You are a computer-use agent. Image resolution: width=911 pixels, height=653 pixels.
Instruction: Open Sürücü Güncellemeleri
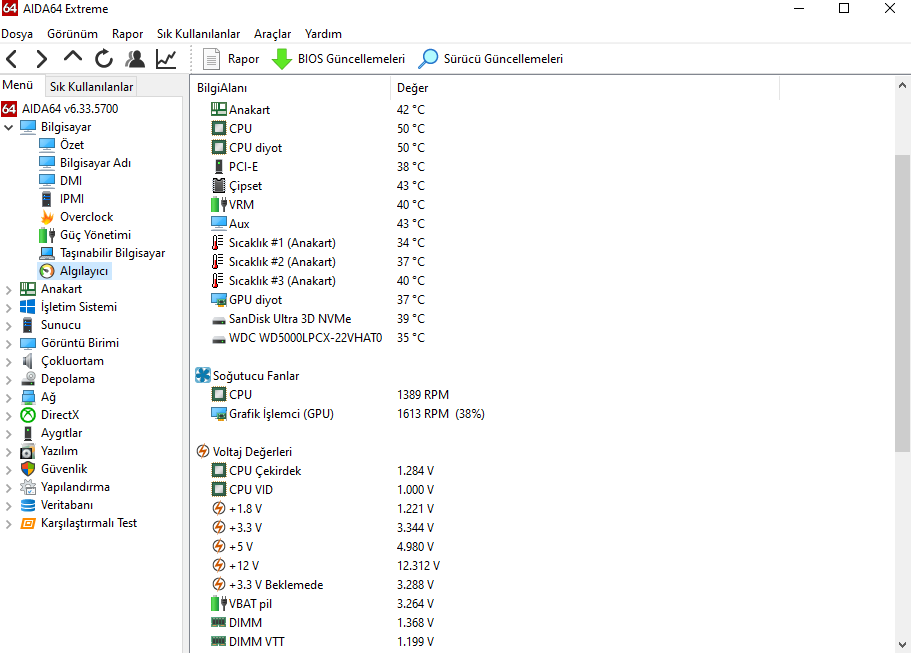click(x=491, y=59)
